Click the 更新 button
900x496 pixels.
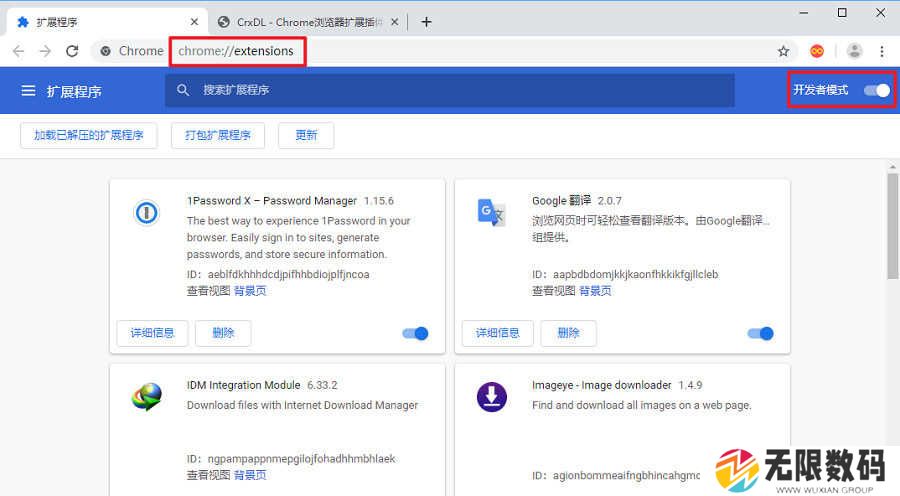tap(306, 135)
